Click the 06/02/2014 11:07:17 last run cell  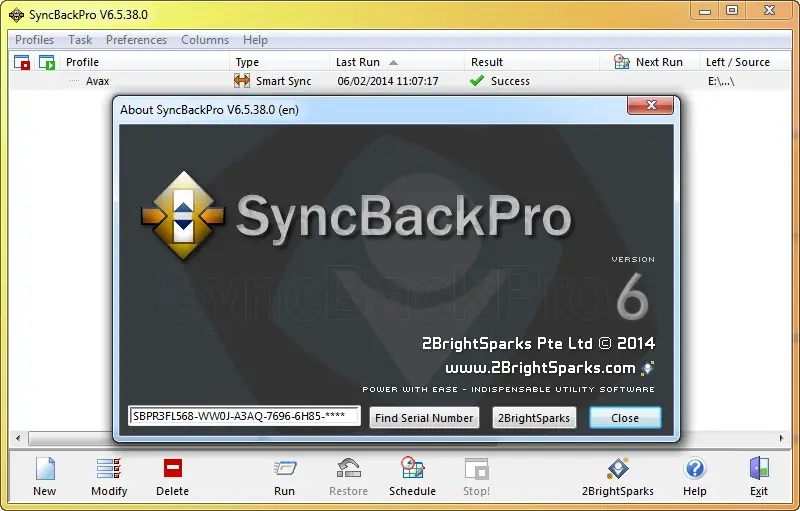(x=388, y=81)
